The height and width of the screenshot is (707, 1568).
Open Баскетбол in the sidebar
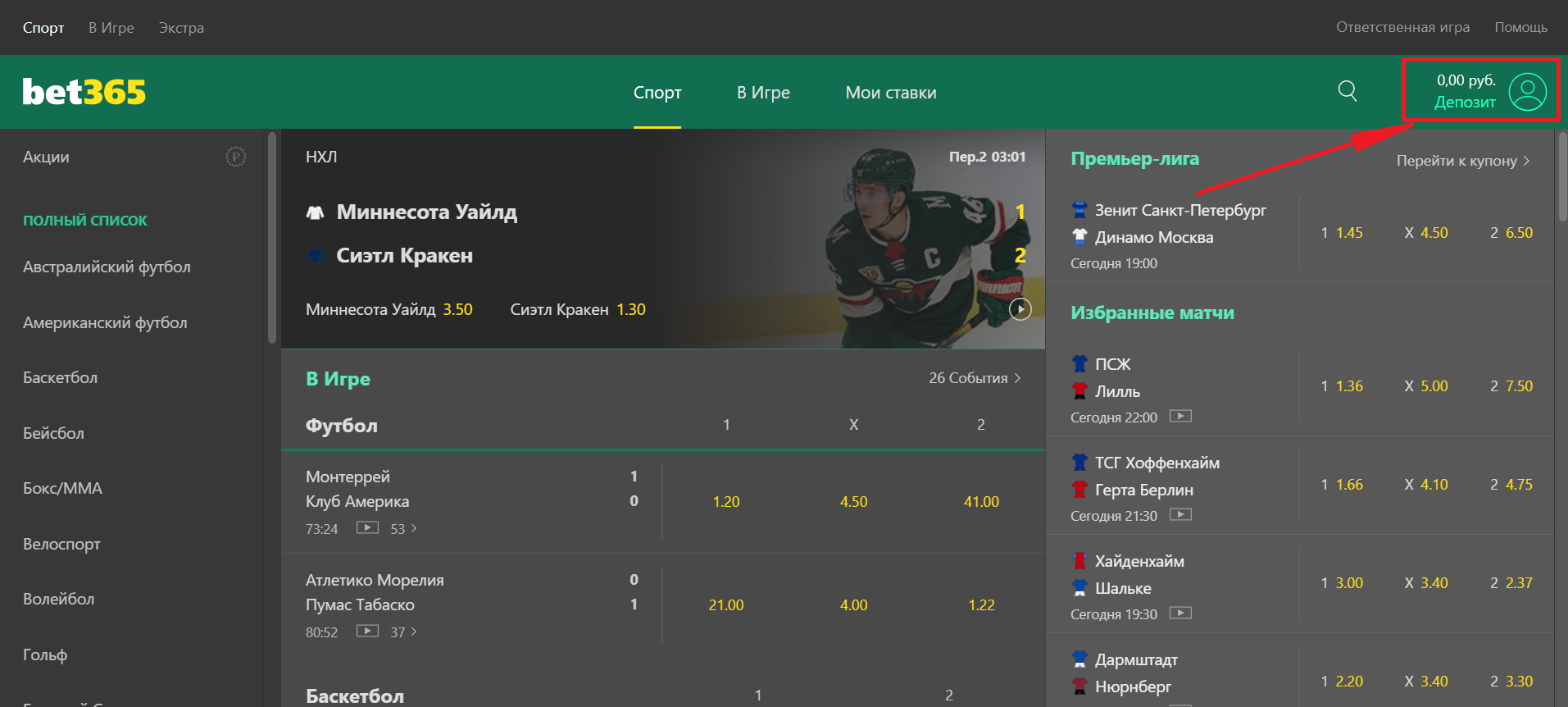point(60,378)
